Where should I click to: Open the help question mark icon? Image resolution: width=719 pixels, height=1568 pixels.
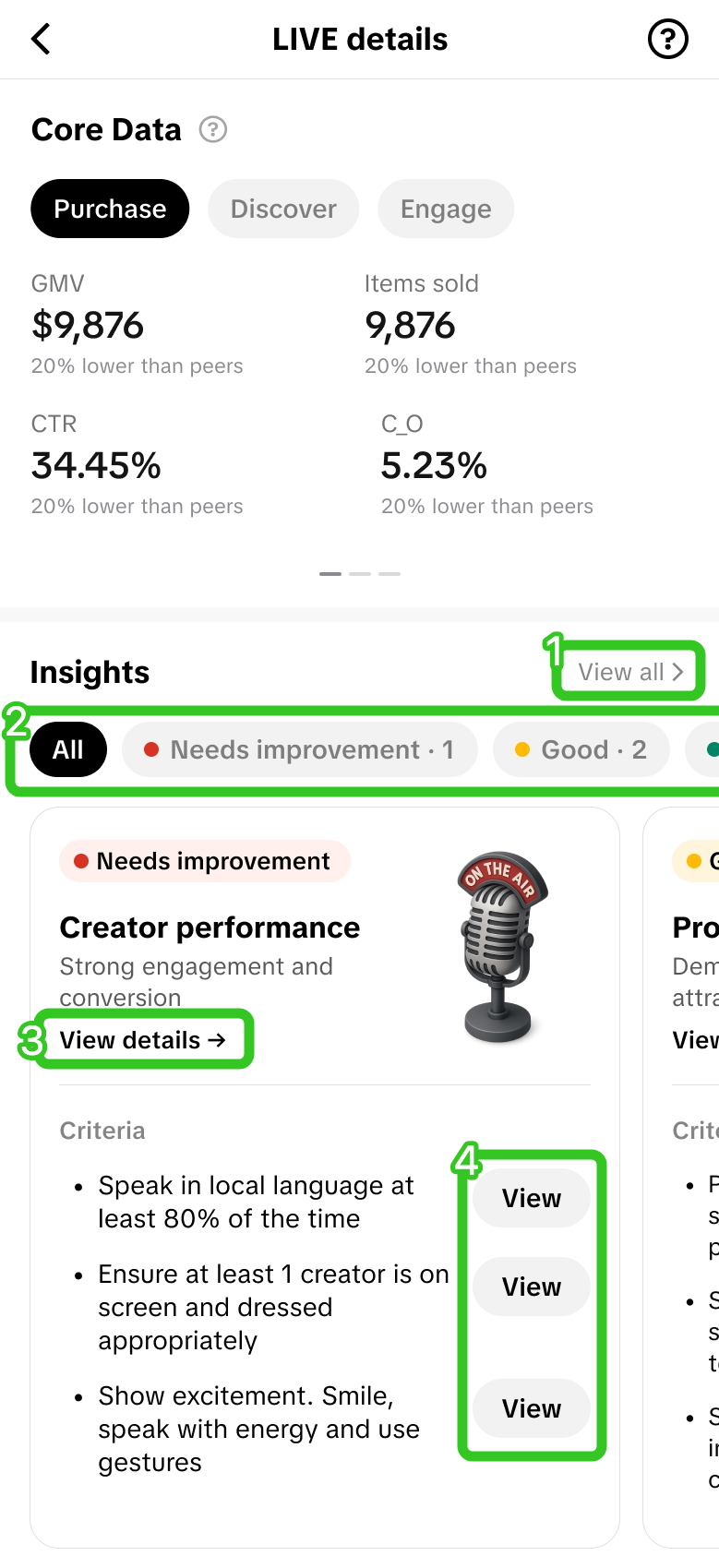668,40
